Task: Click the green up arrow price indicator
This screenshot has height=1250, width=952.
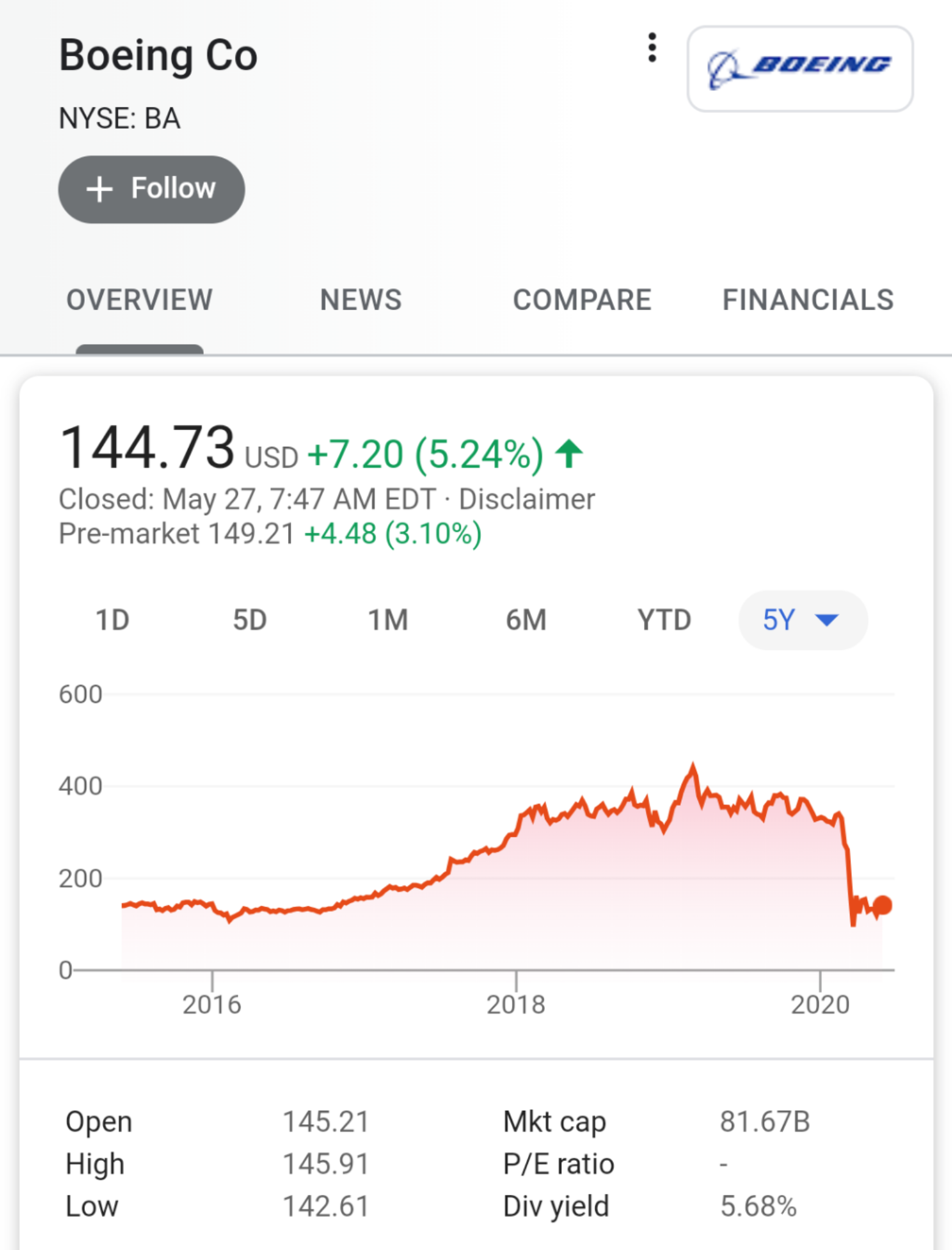Action: (x=569, y=454)
